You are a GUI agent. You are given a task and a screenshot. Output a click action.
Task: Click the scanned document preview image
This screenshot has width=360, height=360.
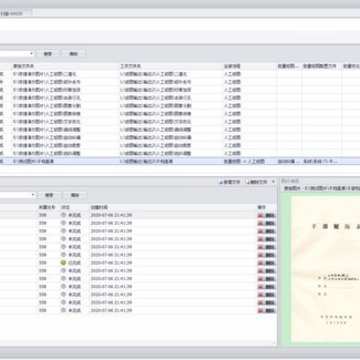325,269
